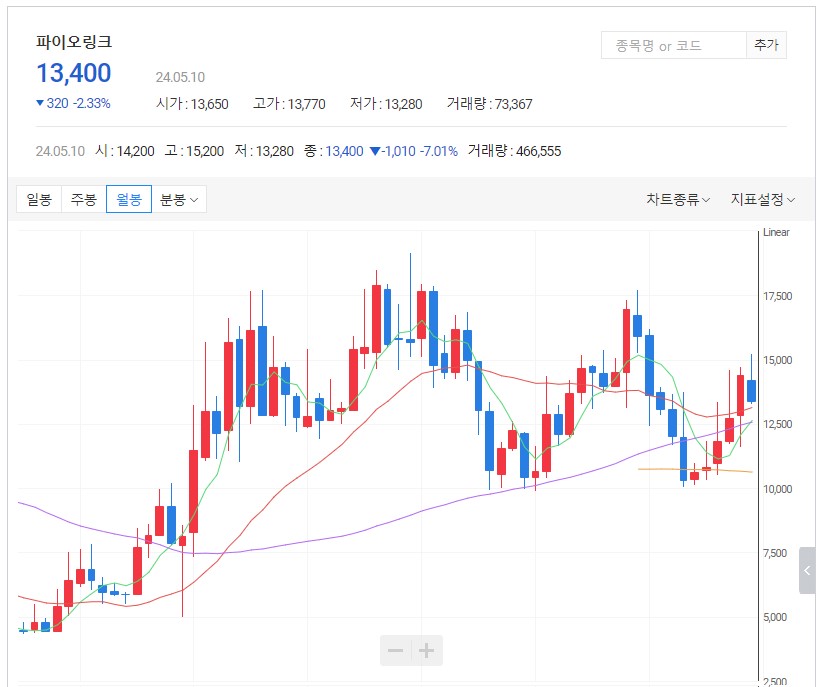This screenshot has width=821, height=687.
Task: Switch to the 일봉 daily chart tab
Action: [39, 199]
